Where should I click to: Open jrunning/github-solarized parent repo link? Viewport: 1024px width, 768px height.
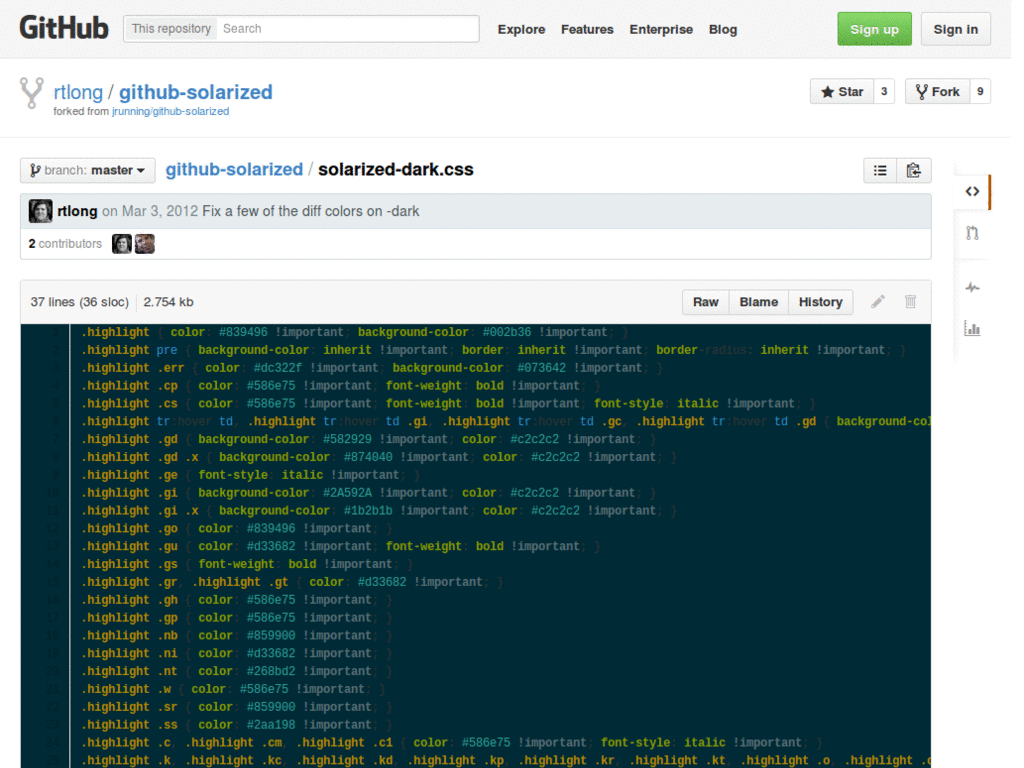pyautogui.click(x=170, y=112)
